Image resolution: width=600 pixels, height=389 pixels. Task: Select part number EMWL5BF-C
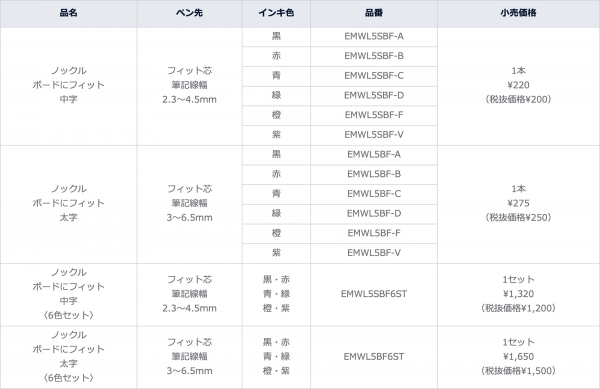coord(374,194)
